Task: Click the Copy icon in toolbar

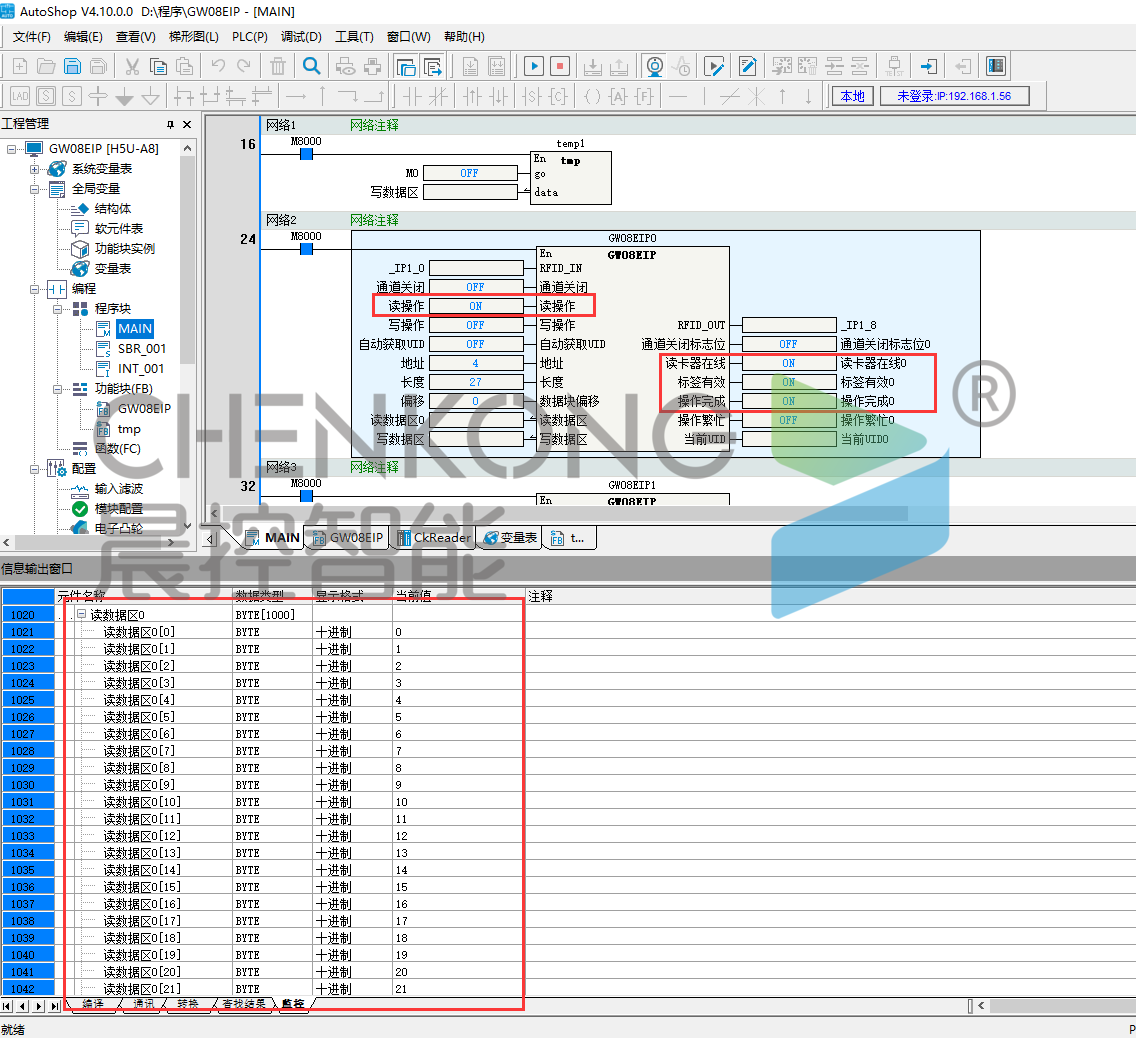Action: (x=158, y=67)
